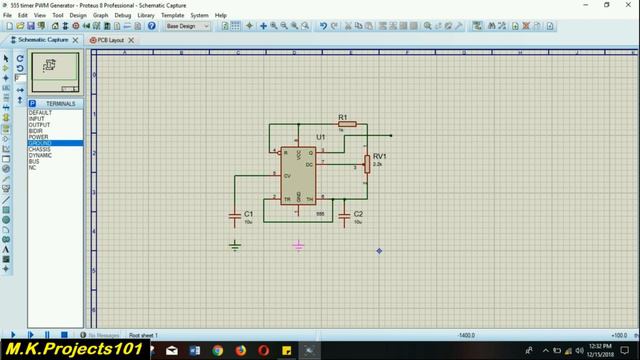
Task: Close the Schematic Capture tab
Action: pyautogui.click(x=76, y=40)
